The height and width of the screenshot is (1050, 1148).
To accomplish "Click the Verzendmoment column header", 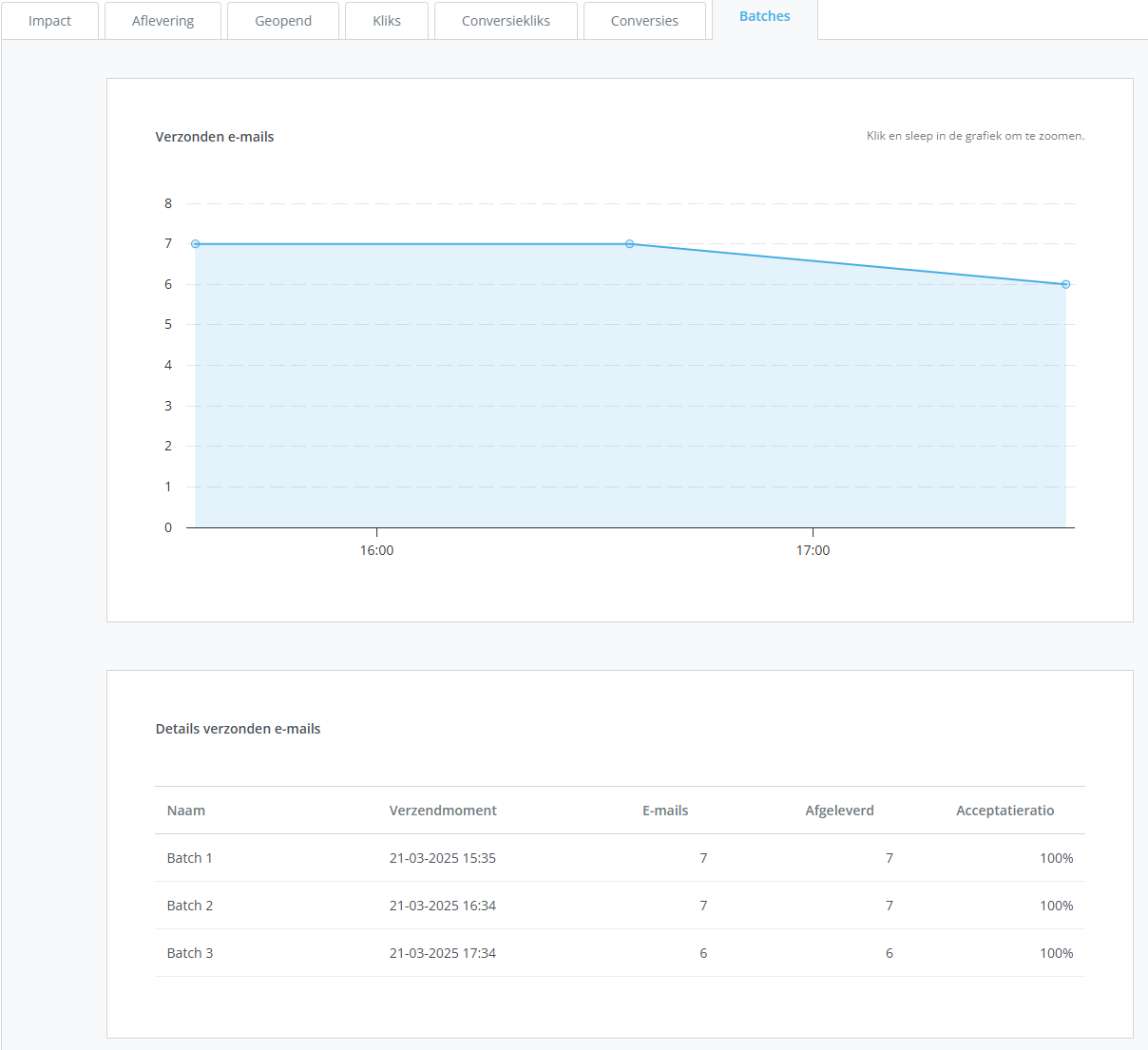I will [x=443, y=811].
